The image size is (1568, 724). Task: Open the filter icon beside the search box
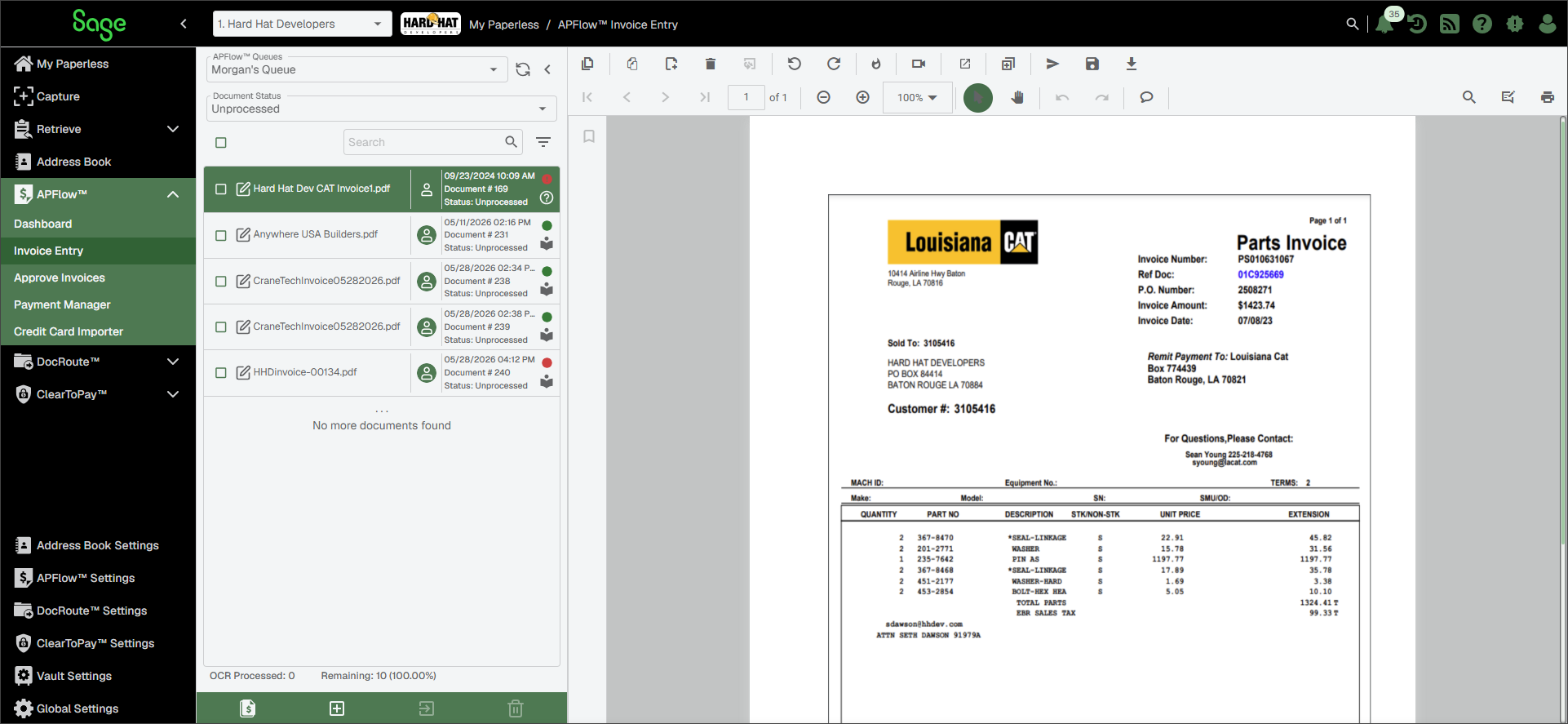pos(543,142)
